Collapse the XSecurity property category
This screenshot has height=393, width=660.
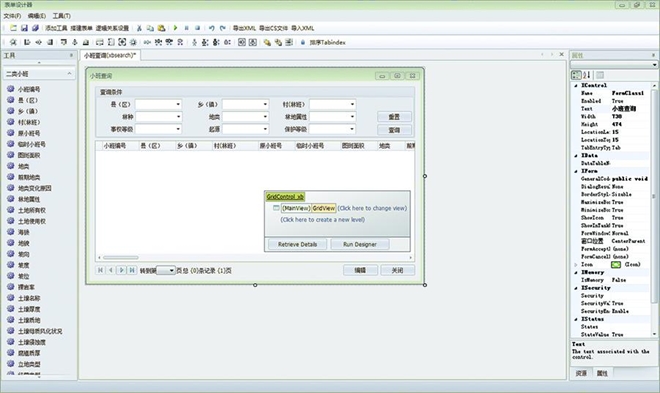pyautogui.click(x=576, y=288)
